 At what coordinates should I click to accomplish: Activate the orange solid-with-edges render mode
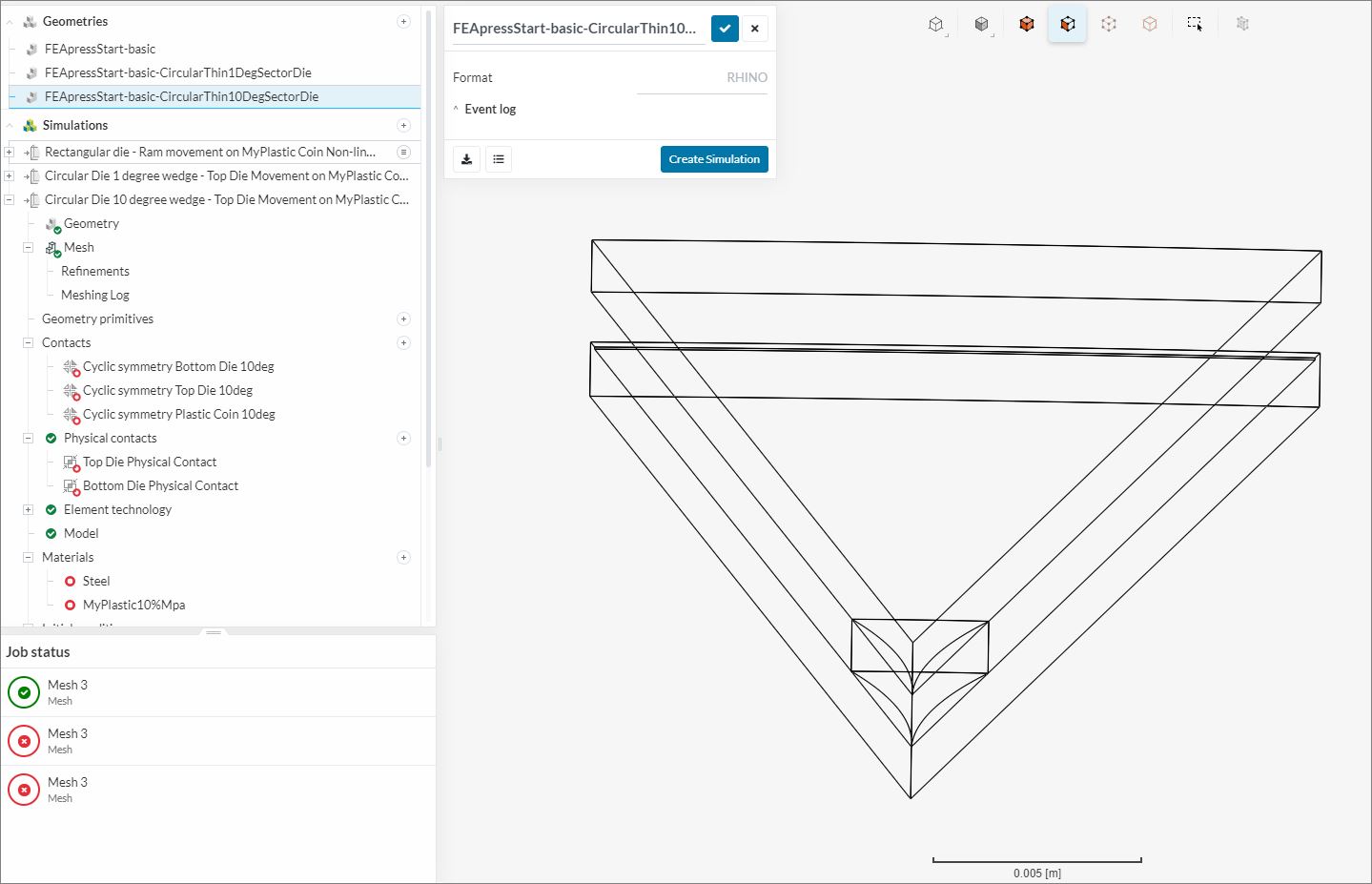(x=1026, y=24)
